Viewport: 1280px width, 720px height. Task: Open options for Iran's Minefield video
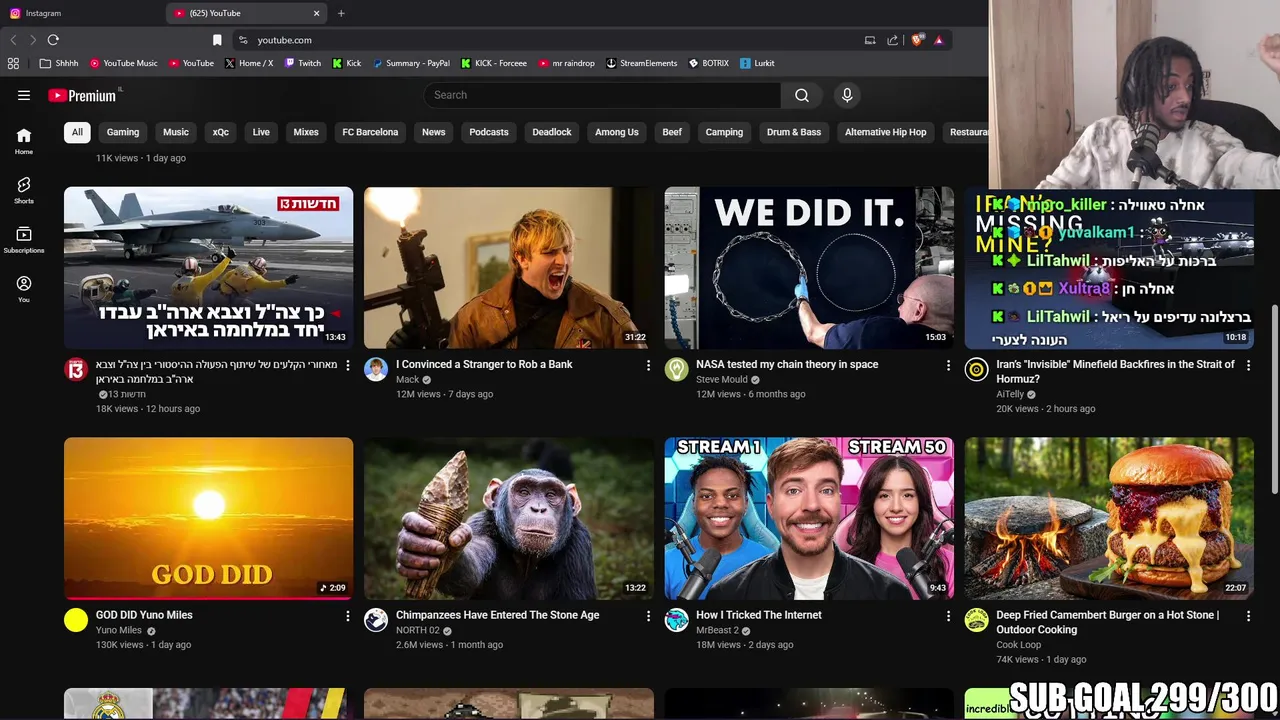click(1248, 365)
